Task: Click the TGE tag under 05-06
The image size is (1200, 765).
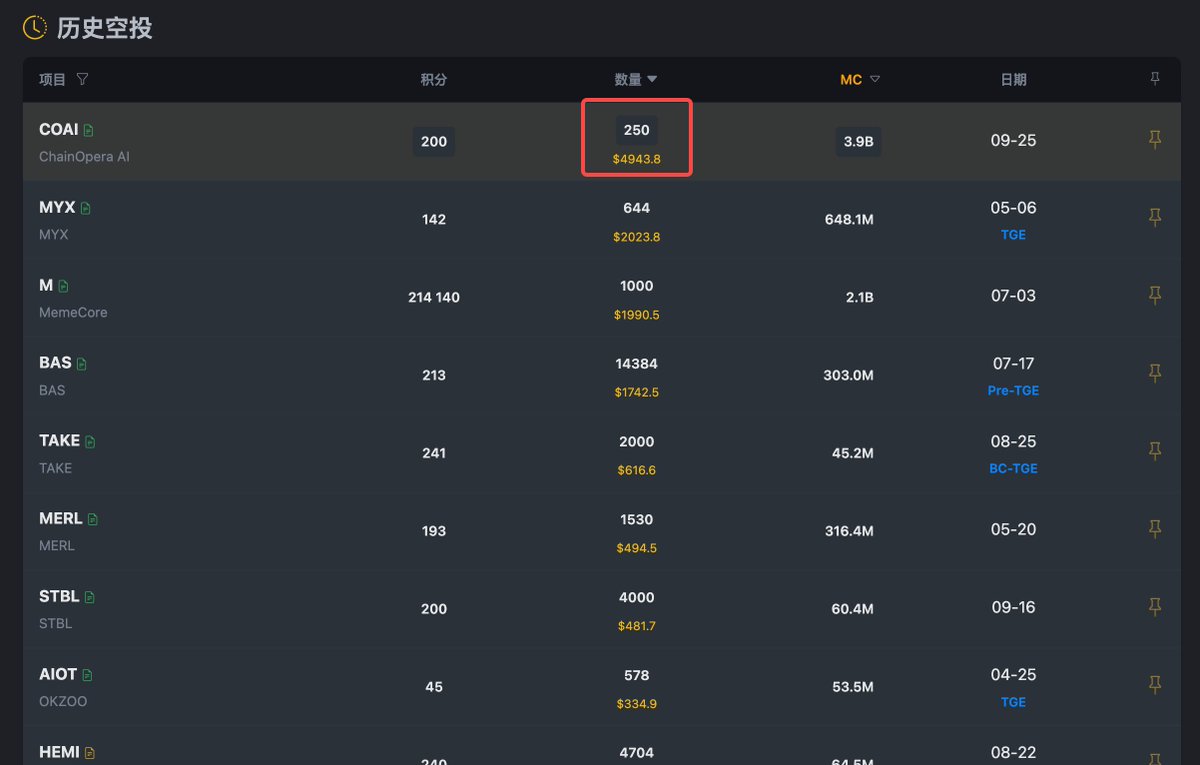Action: tap(1013, 235)
